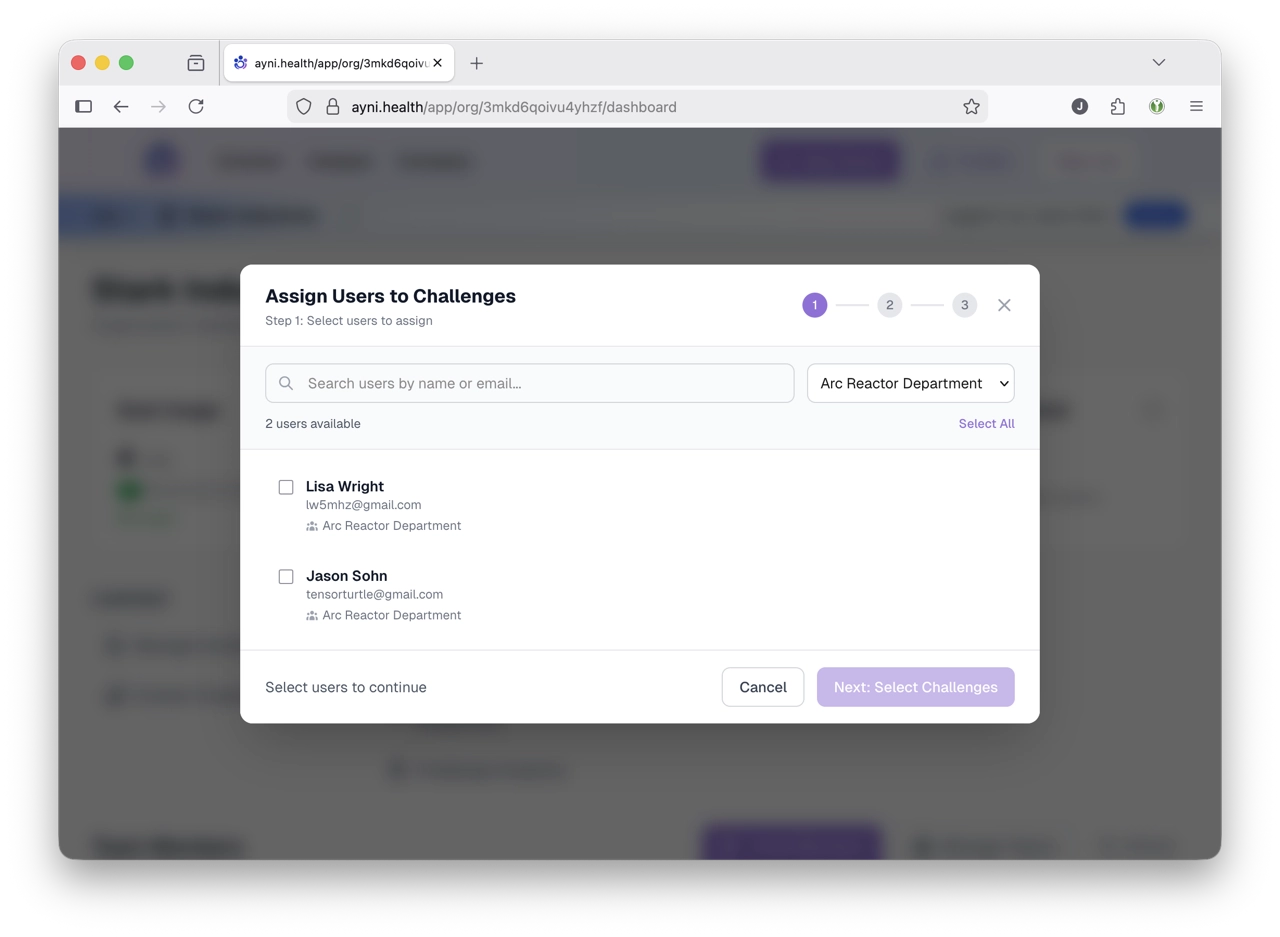Click the tracking protection shield icon
Image resolution: width=1280 pixels, height=937 pixels.
coord(303,106)
